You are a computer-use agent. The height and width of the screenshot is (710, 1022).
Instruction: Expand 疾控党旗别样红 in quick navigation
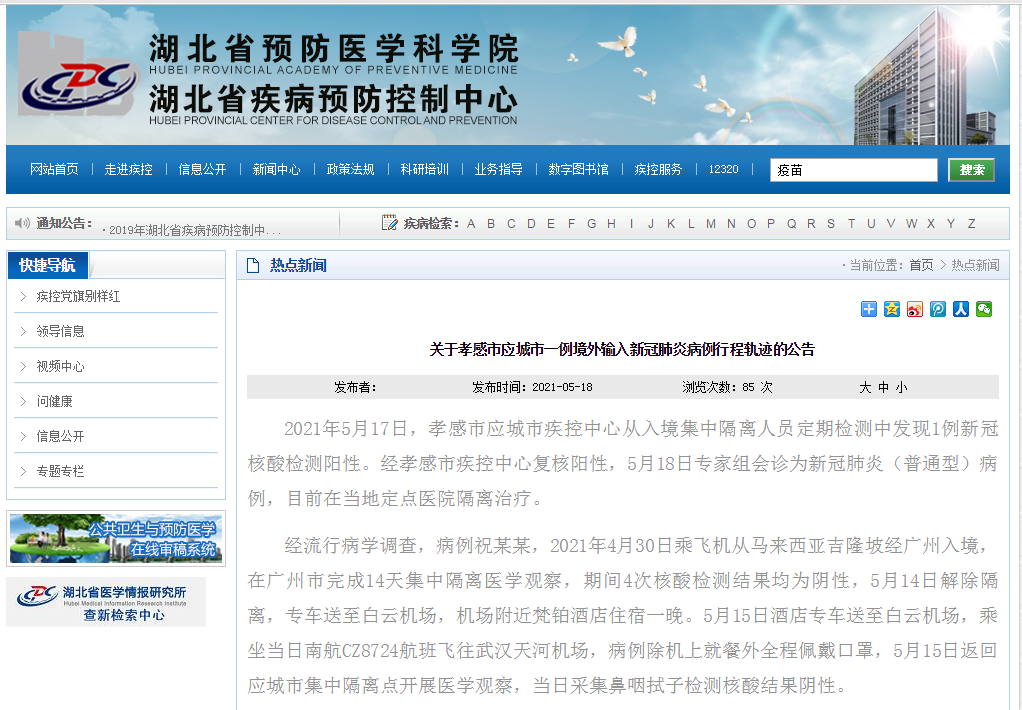(78, 297)
